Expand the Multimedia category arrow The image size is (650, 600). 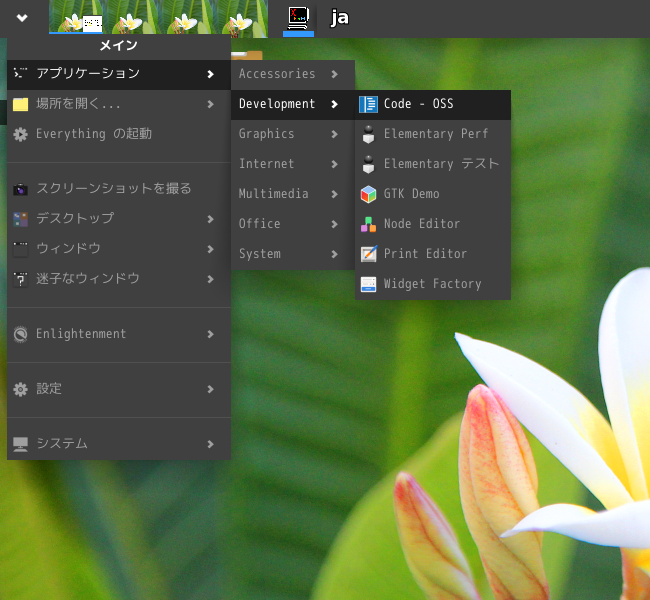point(335,194)
